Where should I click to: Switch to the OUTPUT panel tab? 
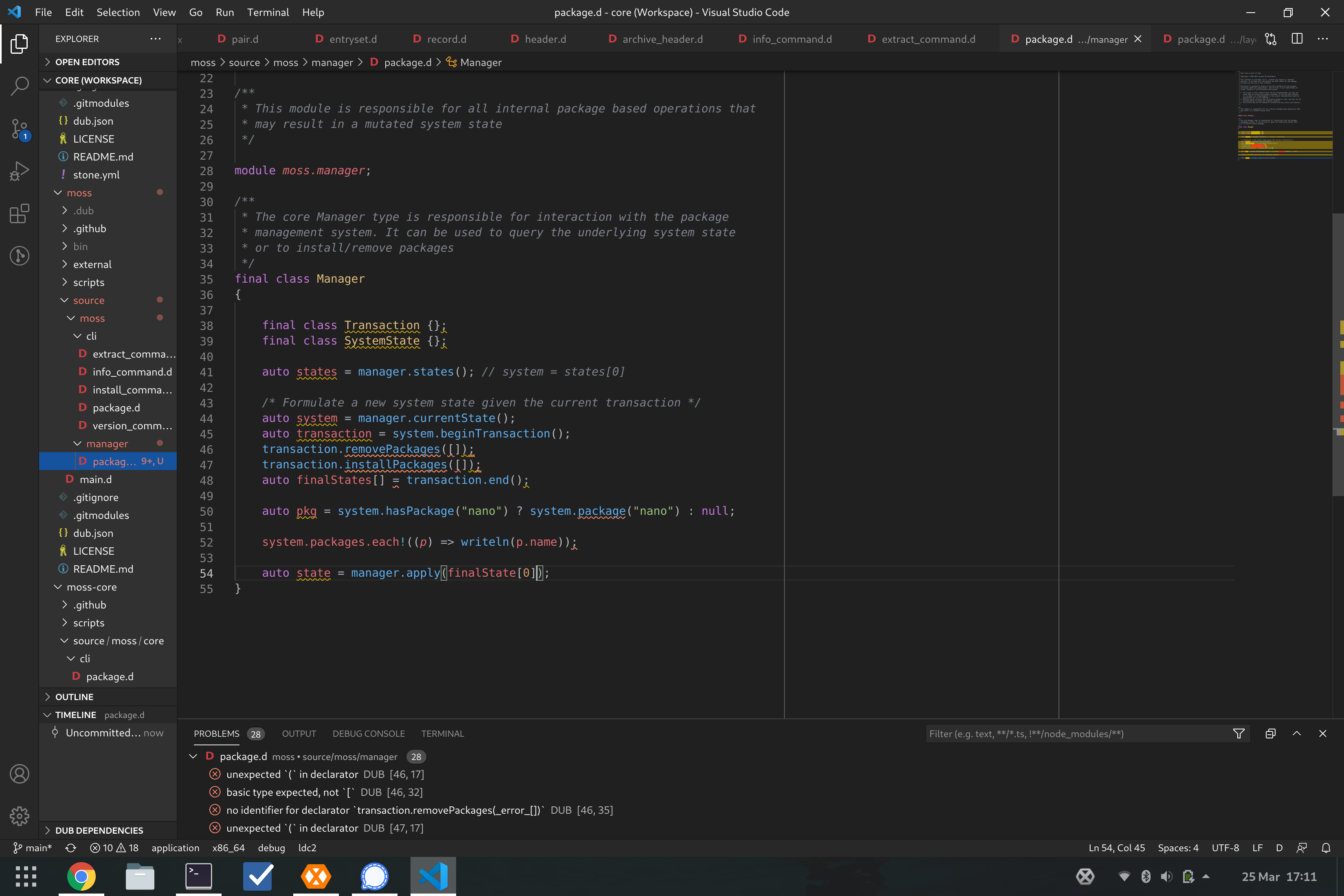click(x=299, y=734)
